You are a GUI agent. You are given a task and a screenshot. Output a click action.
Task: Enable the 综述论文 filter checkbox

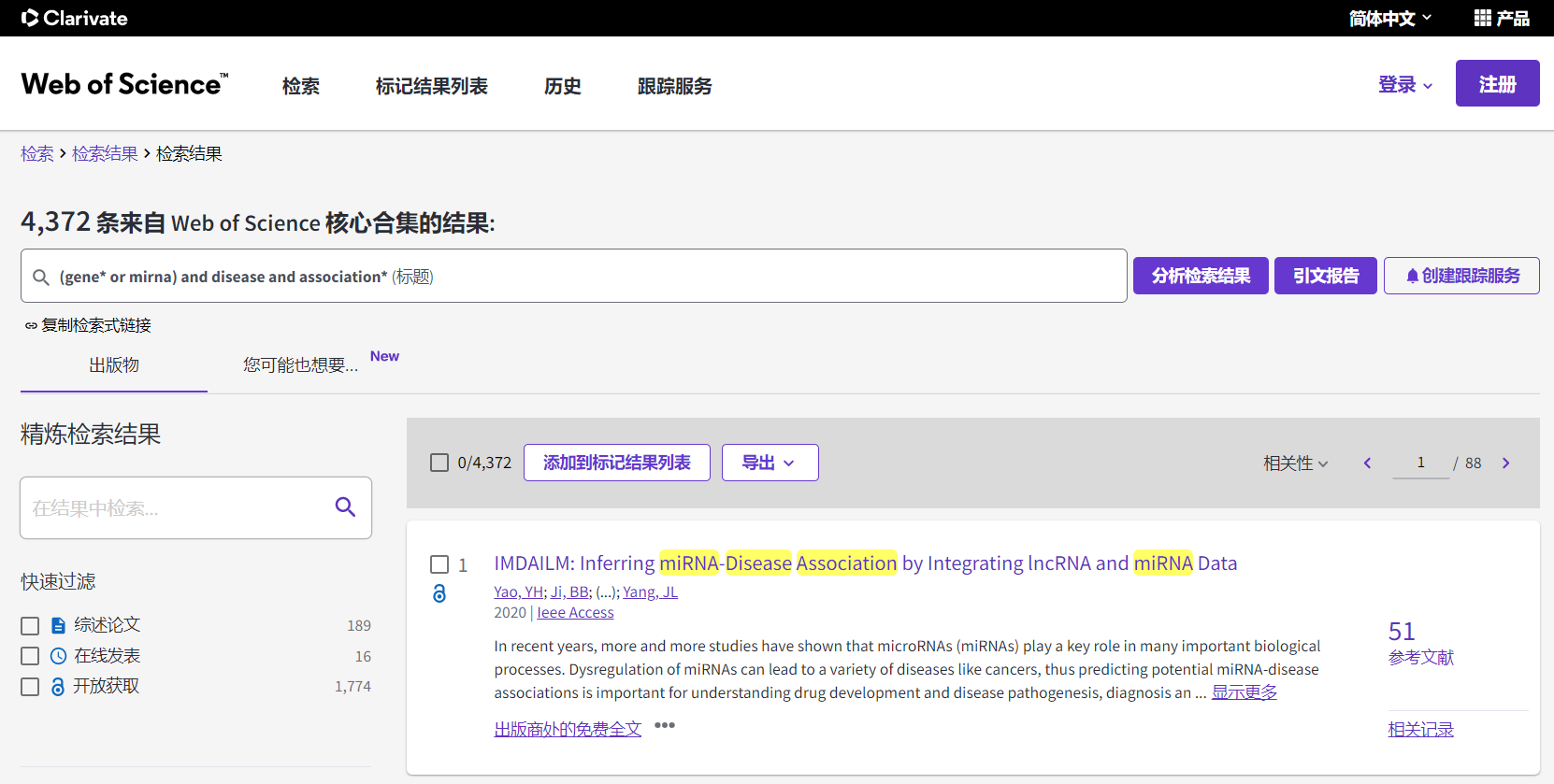(30, 625)
